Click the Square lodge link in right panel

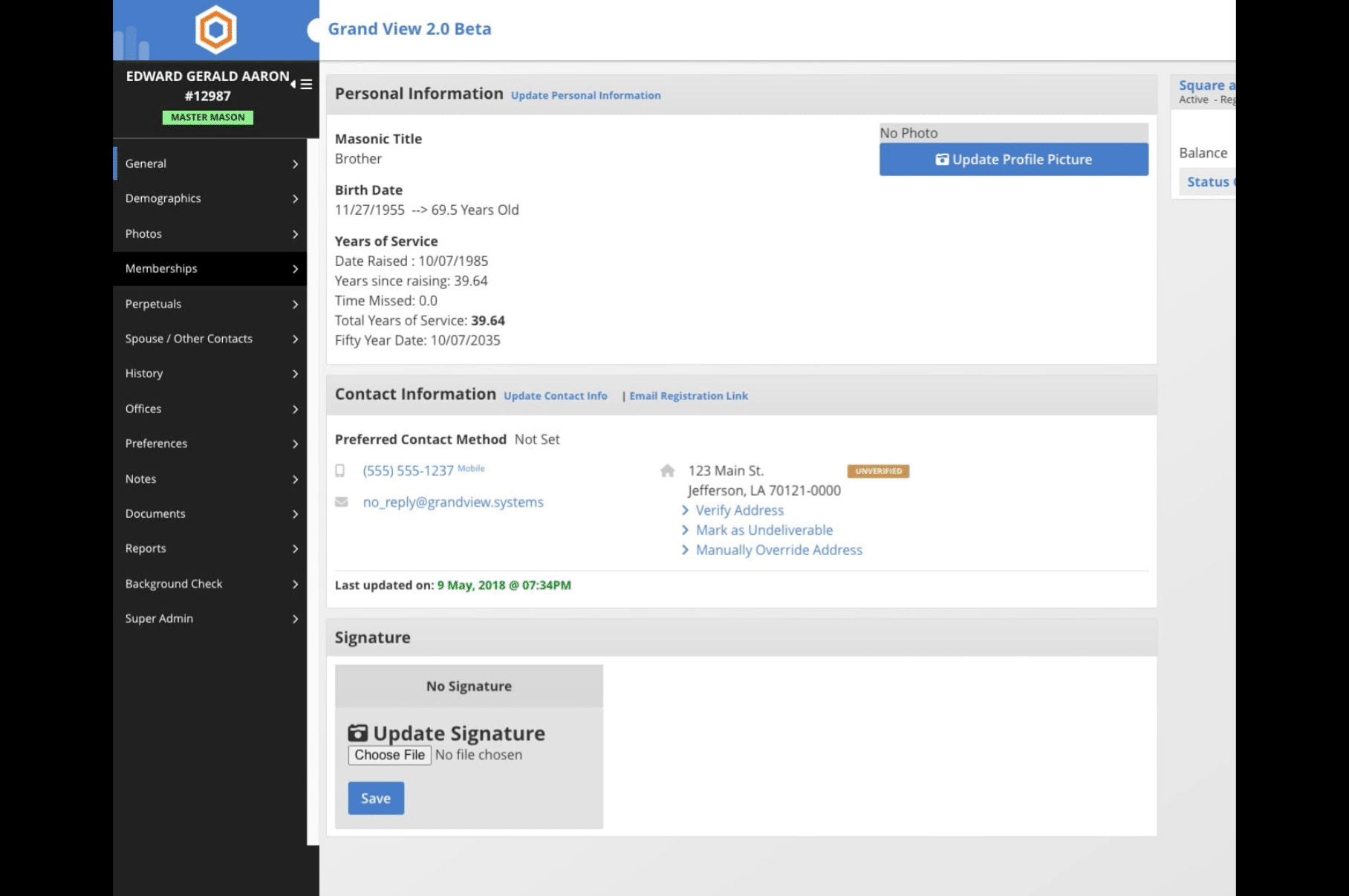[1207, 85]
